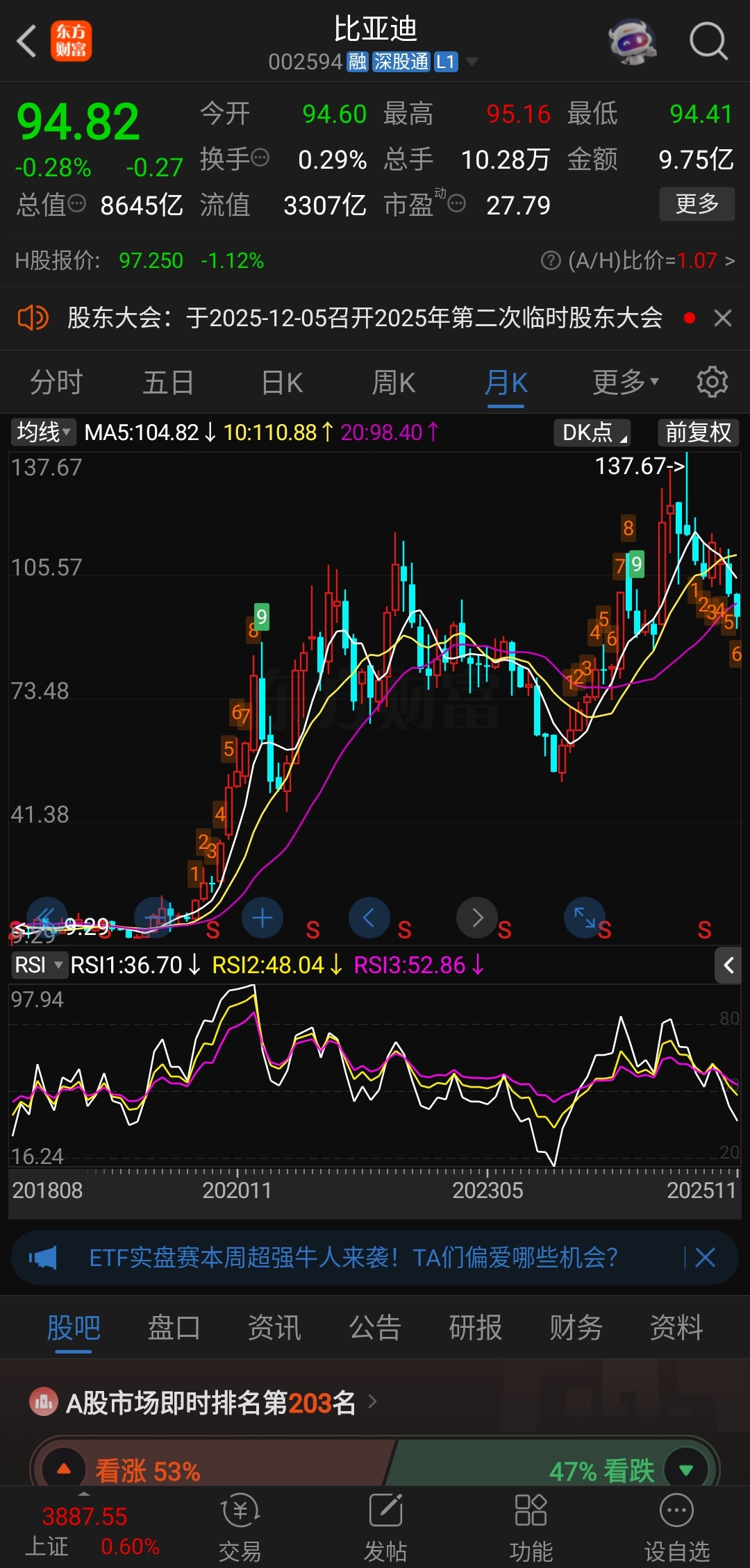This screenshot has width=750, height=1568.
Task: Expand A股市场即时排名 chevron
Action: click(x=372, y=1401)
